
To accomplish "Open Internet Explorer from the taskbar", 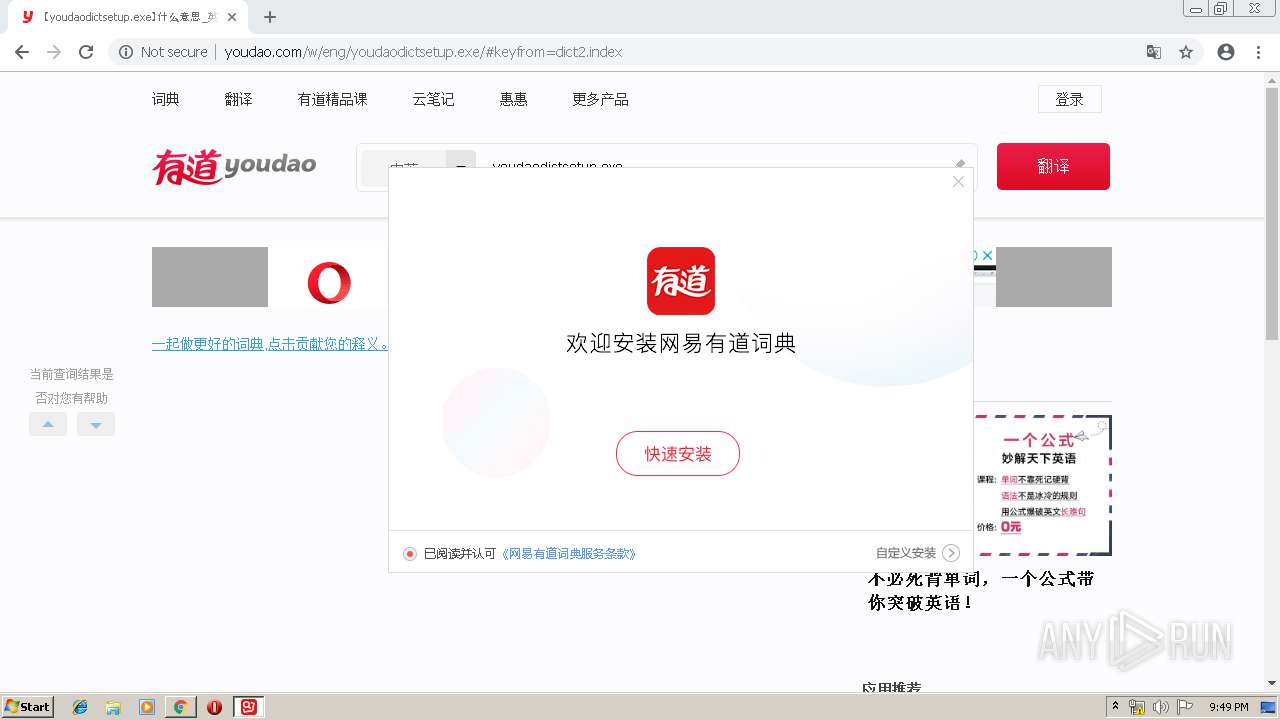I will 80,707.
